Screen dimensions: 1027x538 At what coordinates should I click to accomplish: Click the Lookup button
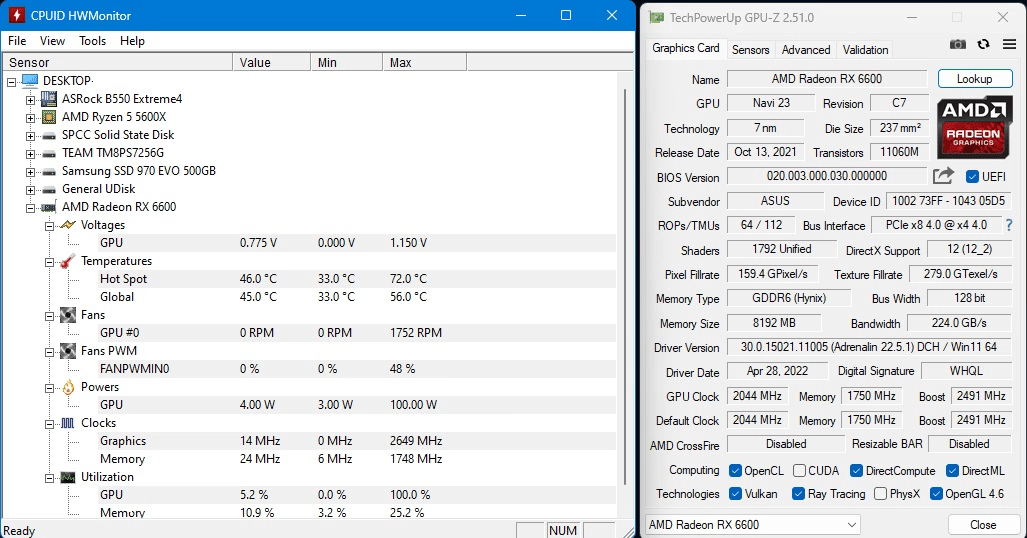click(975, 79)
